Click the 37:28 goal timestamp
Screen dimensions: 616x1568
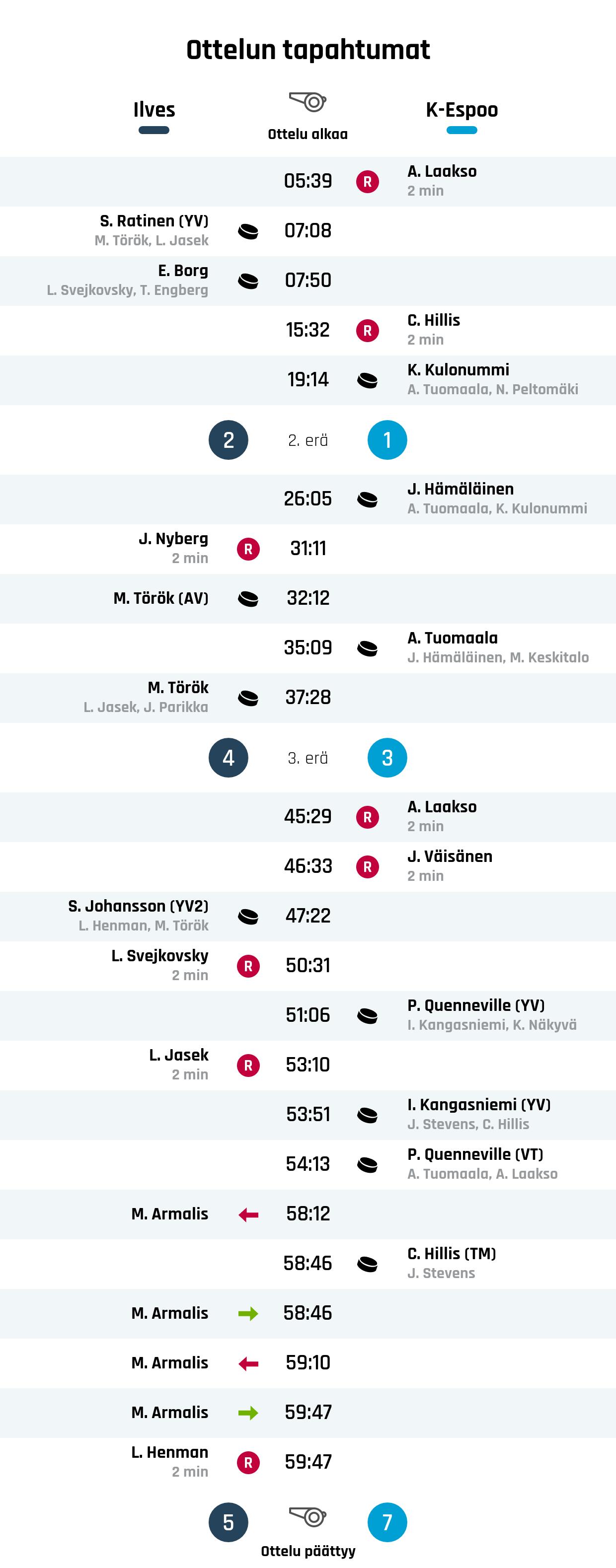(x=308, y=698)
